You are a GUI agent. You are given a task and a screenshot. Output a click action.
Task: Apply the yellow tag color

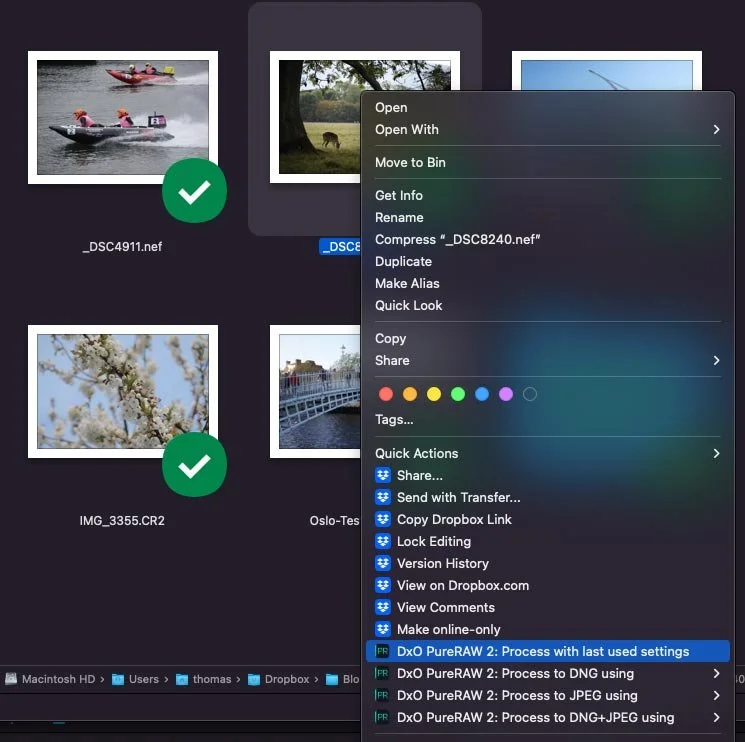pyautogui.click(x=434, y=394)
